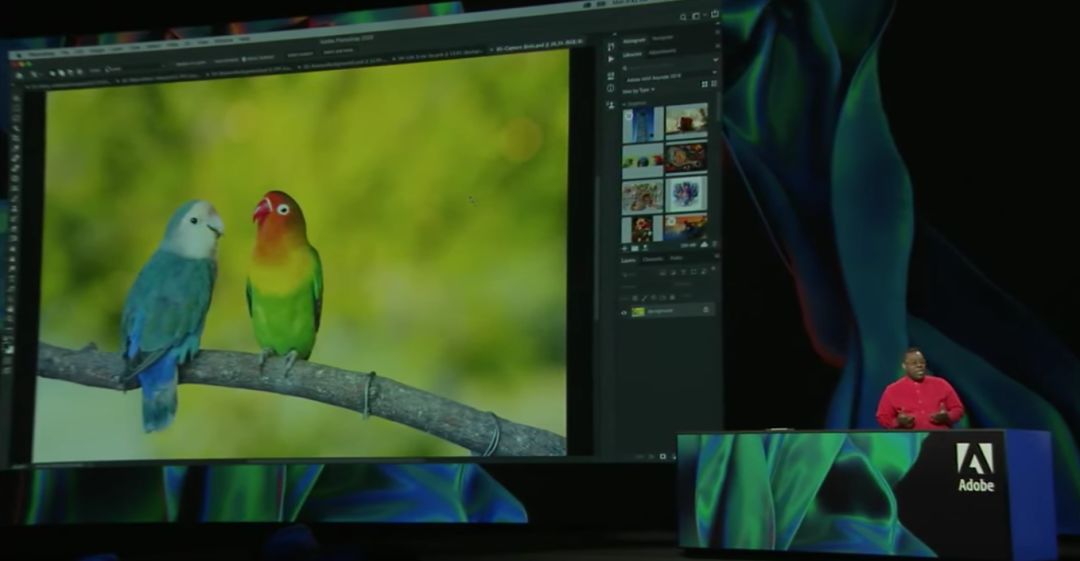Click the Select Subject button
The width and height of the screenshot is (1080, 561).
[299, 54]
